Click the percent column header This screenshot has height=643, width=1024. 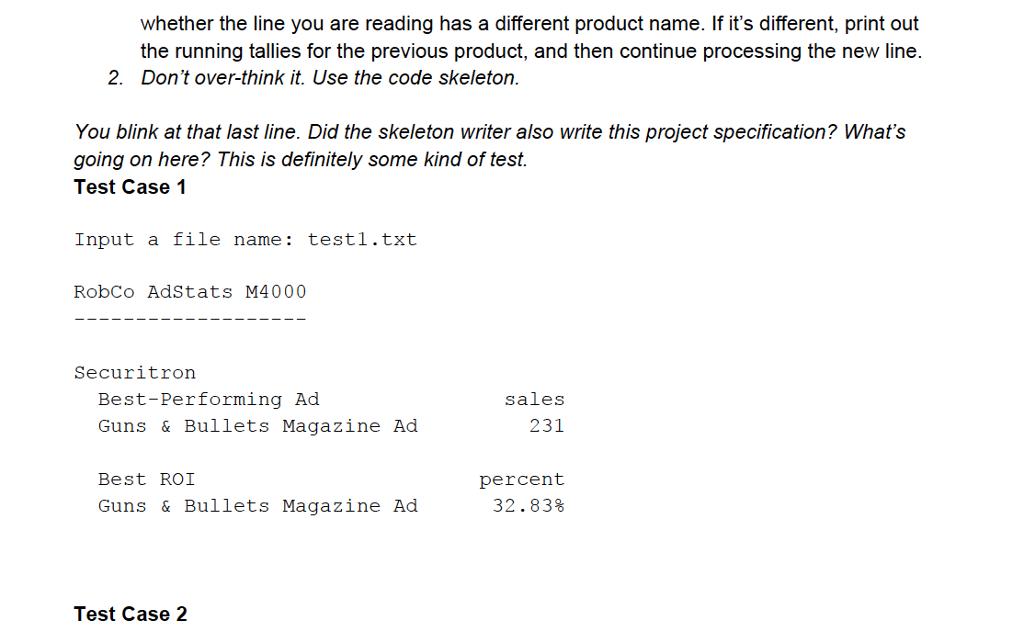coord(522,480)
